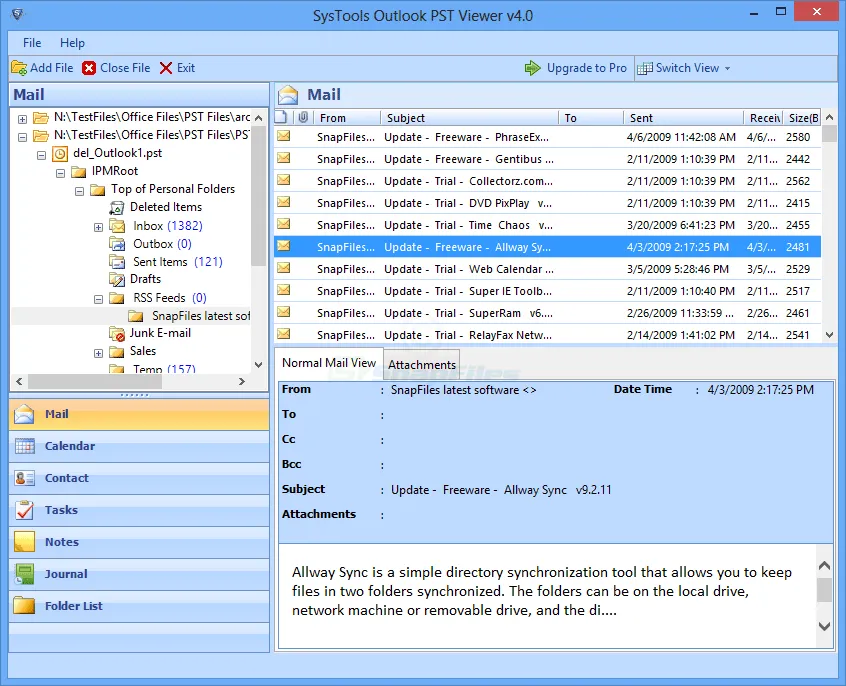Select the Super IE Toolb email row
846x686 pixels.
tap(547, 291)
